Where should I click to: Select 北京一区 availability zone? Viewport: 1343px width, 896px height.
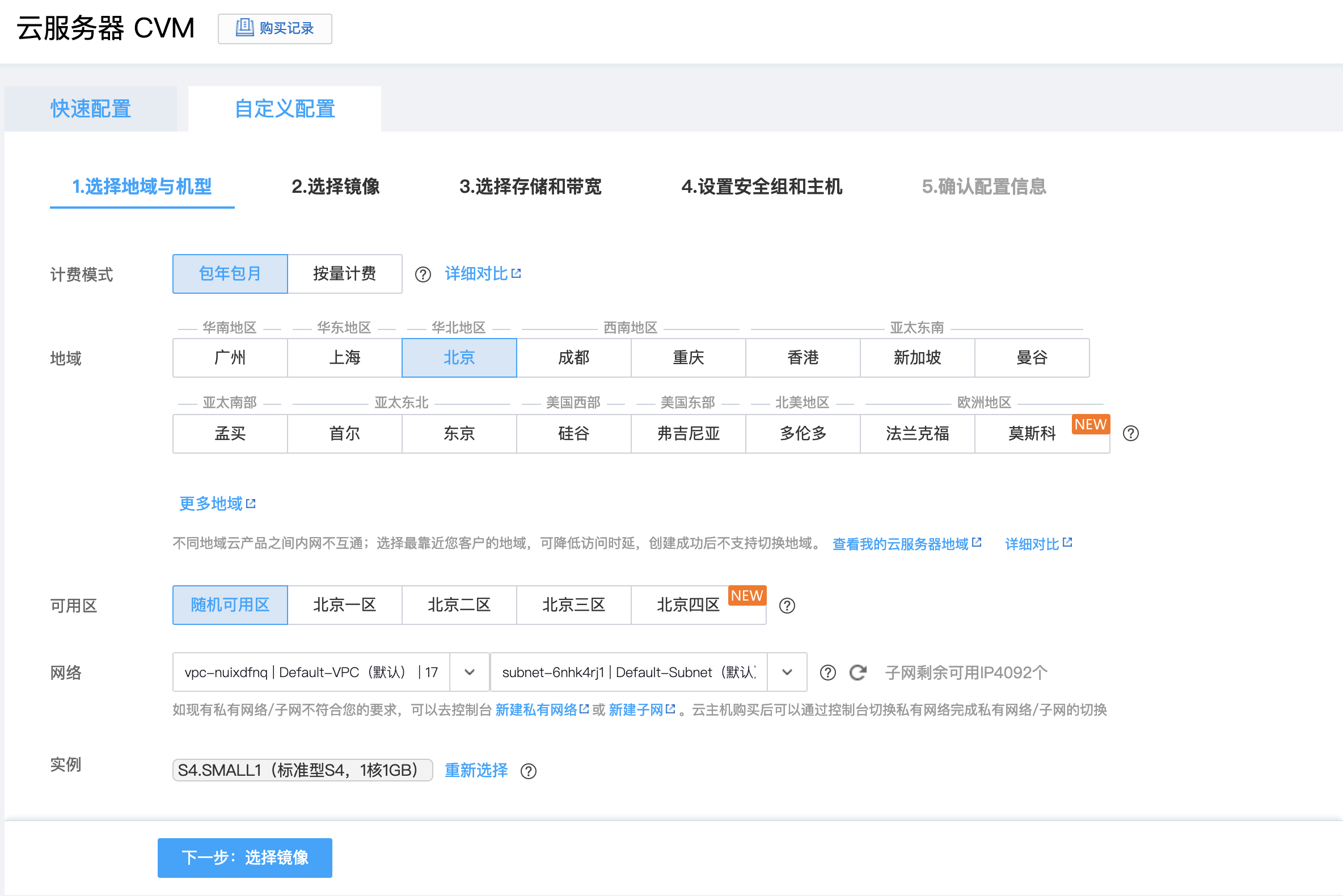click(x=345, y=605)
